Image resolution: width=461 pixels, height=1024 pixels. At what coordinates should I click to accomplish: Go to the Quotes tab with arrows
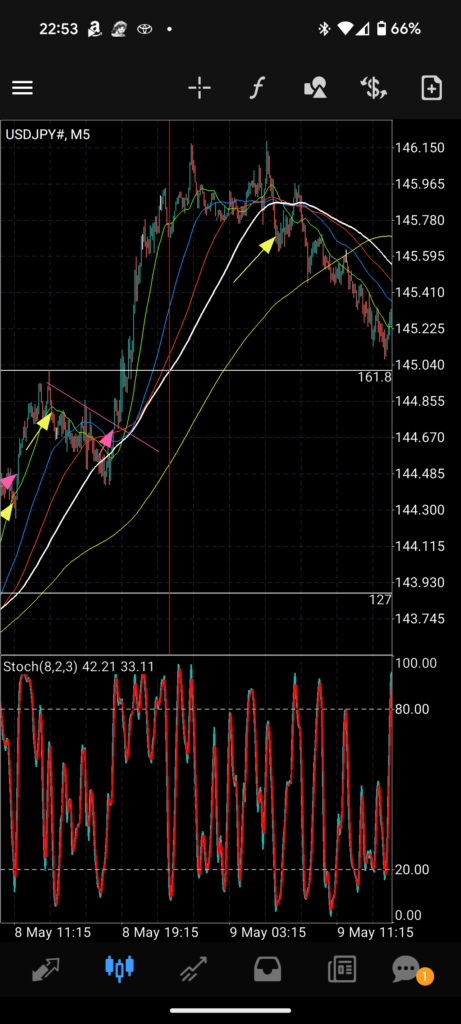click(x=46, y=968)
